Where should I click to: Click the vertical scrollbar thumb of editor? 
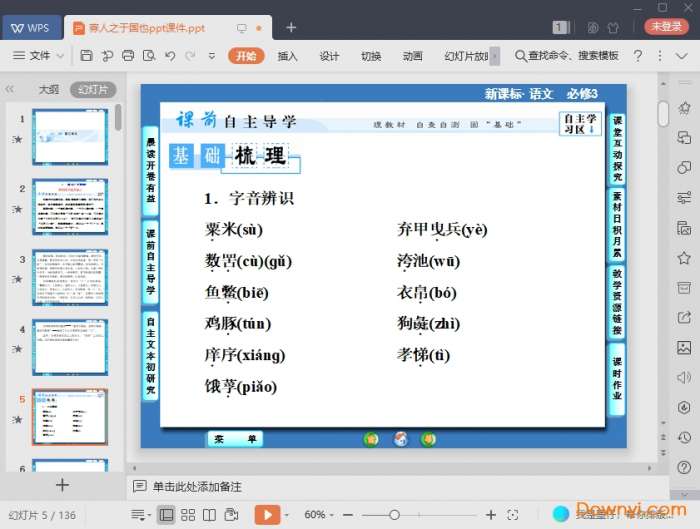[x=663, y=113]
